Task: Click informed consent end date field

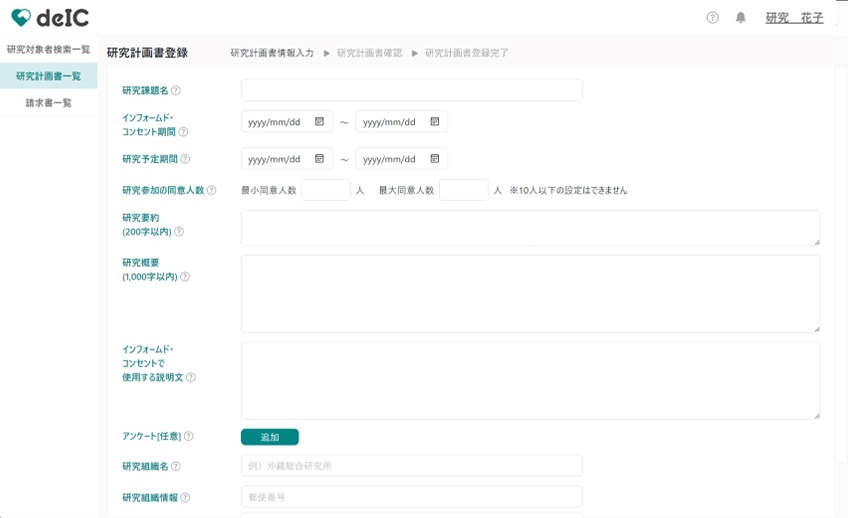Action: (x=401, y=122)
